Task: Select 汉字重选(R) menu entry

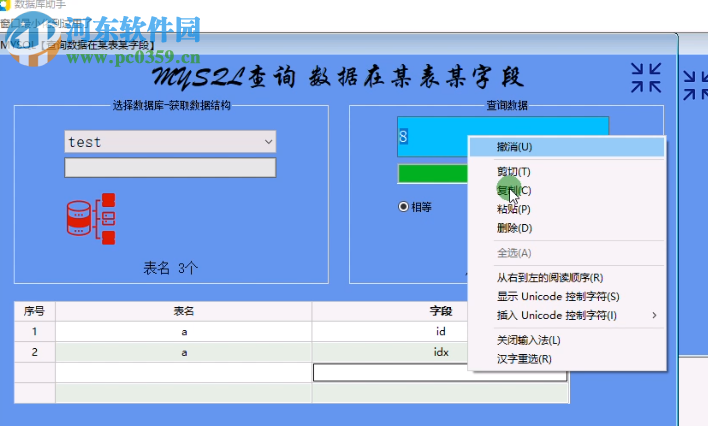Action: tap(567, 359)
